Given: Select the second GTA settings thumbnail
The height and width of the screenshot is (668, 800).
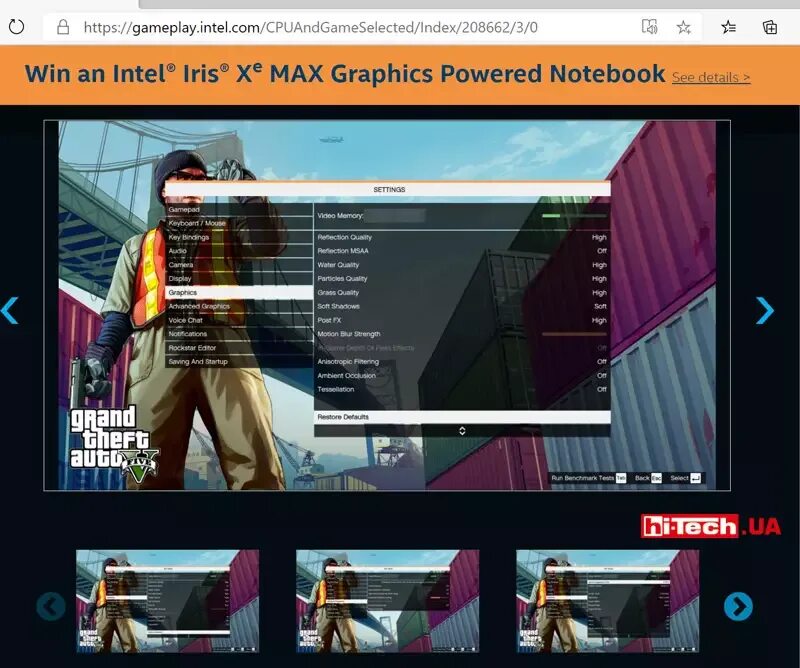Looking at the screenshot, I should pyautogui.click(x=387, y=601).
